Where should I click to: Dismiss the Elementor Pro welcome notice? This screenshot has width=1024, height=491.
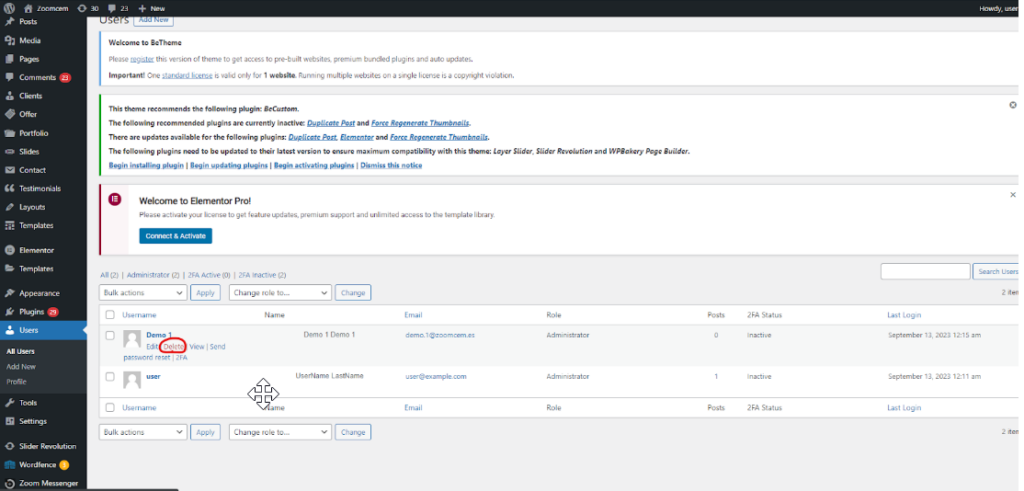[1013, 195]
